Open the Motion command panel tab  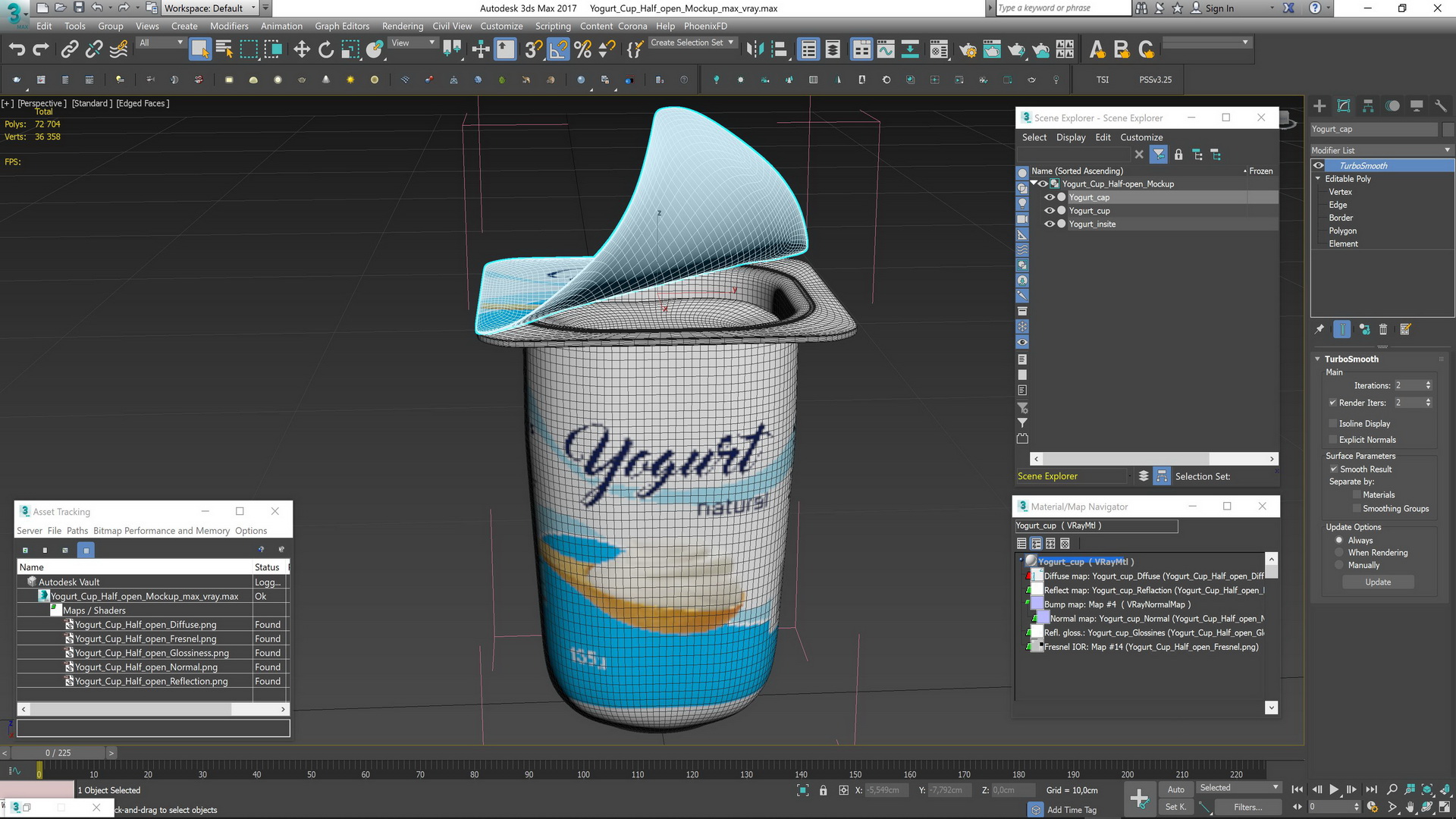click(1392, 106)
